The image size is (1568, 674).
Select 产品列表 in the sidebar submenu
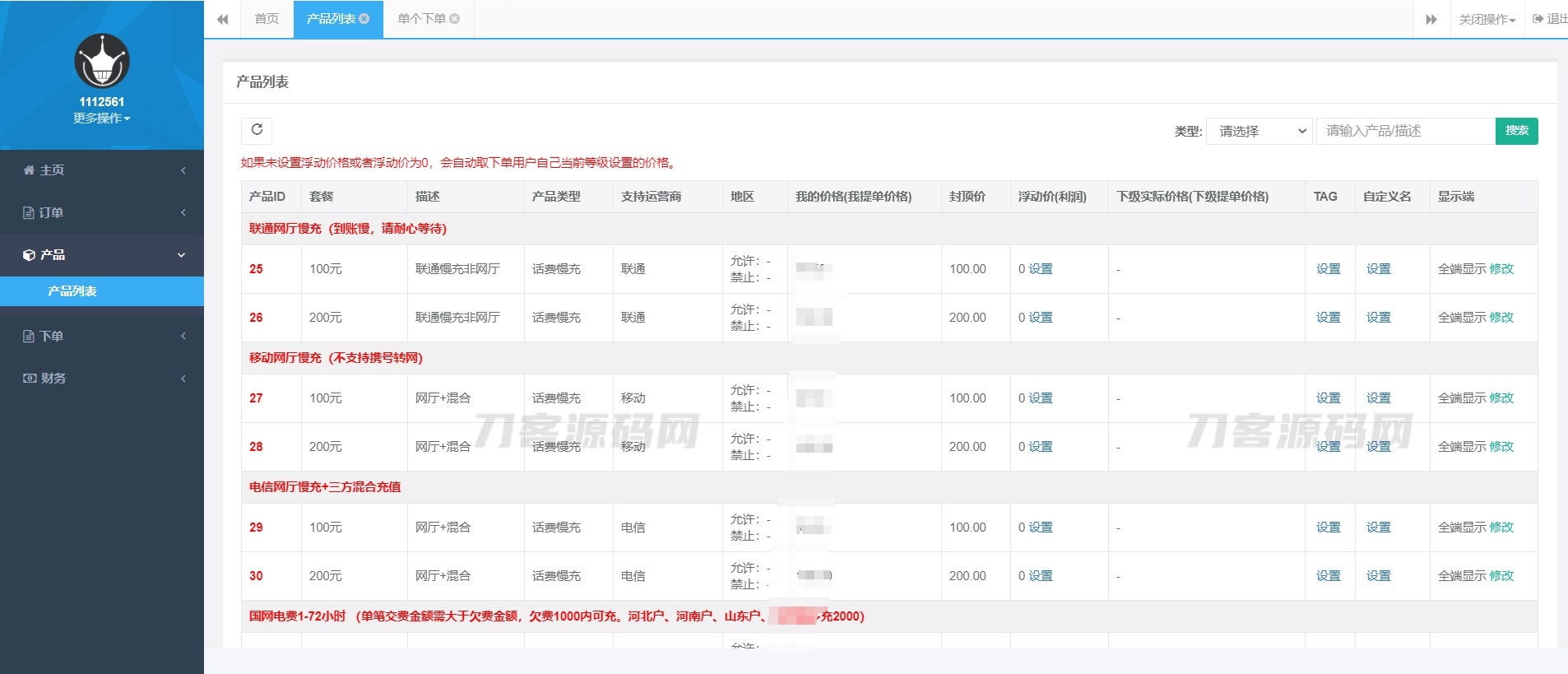pyautogui.click(x=72, y=291)
